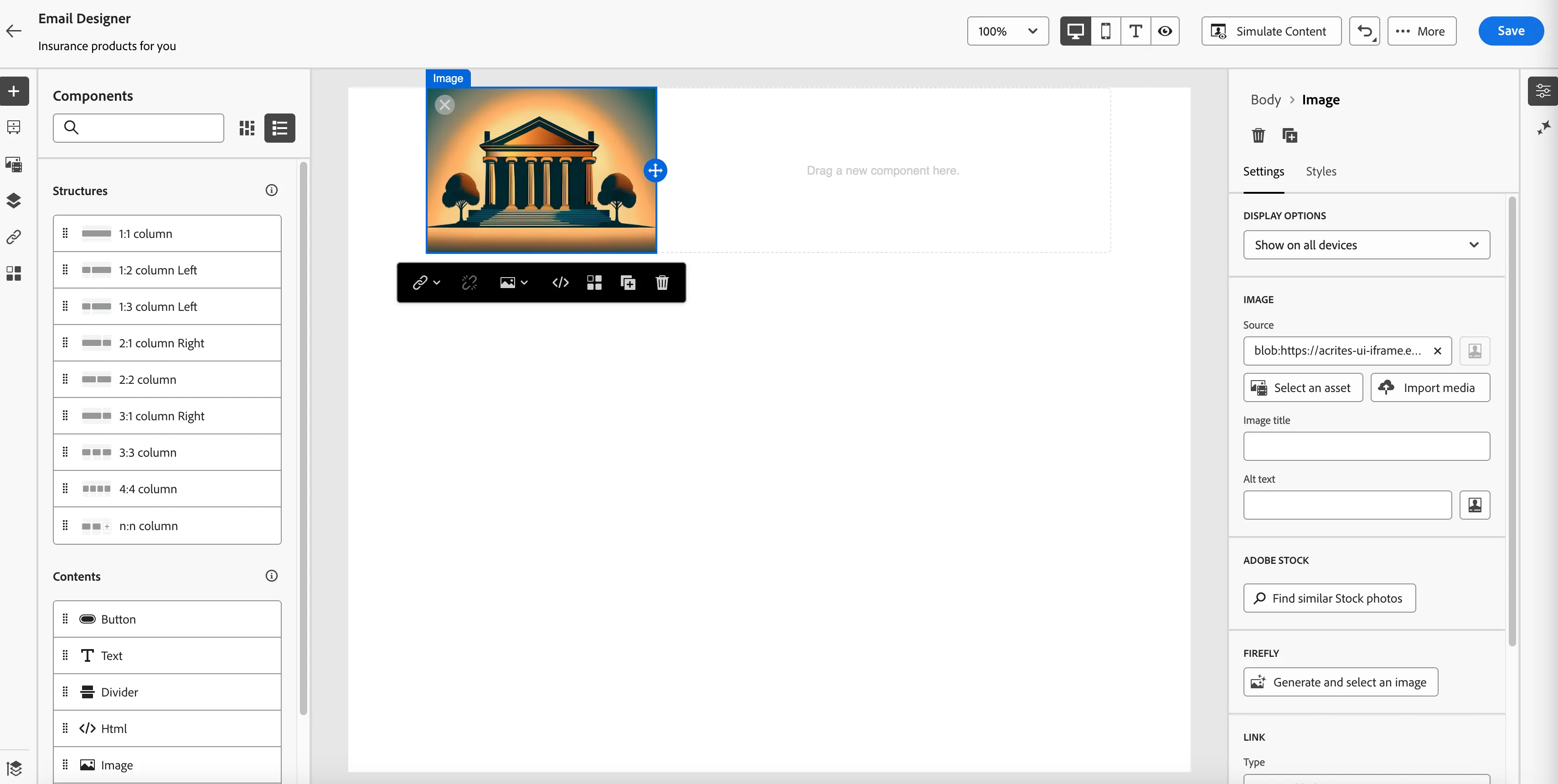The width and height of the screenshot is (1558, 784).
Task: Click the remove X on the image
Action: (444, 105)
